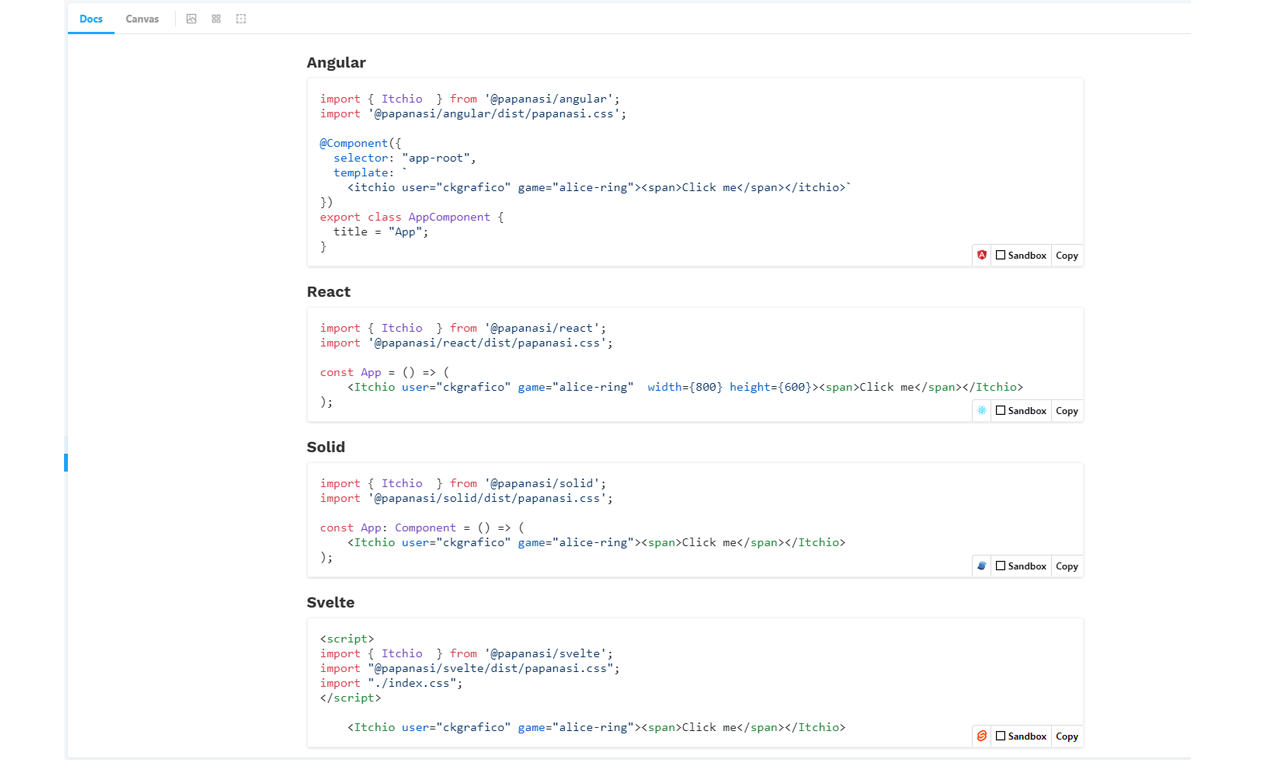The width and height of the screenshot is (1270, 760).
Task: Toggle the background image toolbar icon
Action: click(191, 19)
